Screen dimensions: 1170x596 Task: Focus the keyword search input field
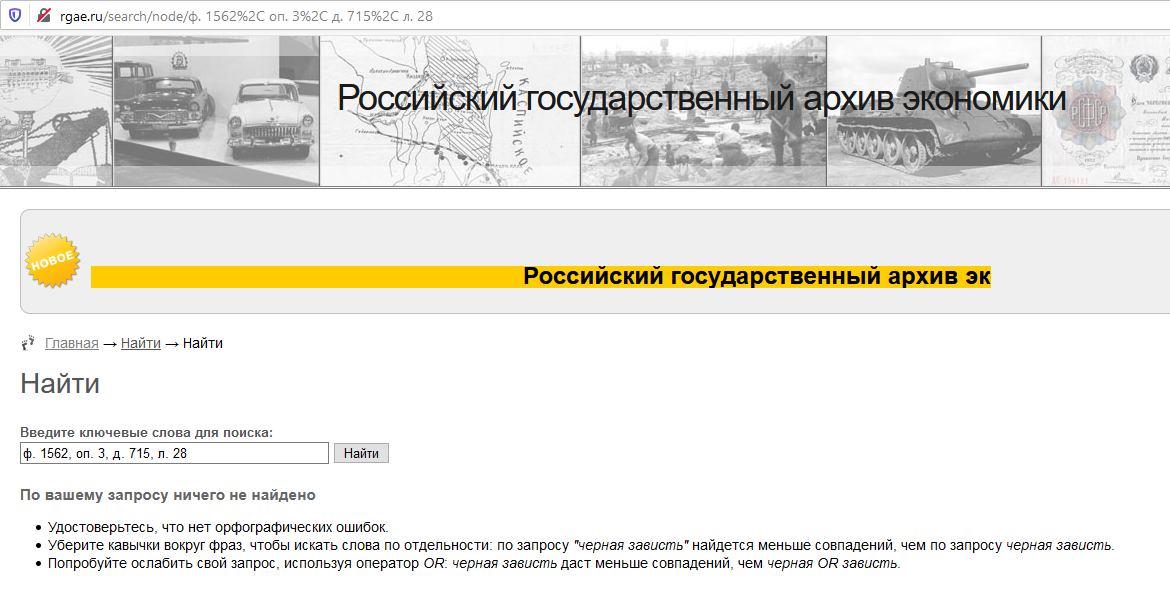(x=174, y=453)
